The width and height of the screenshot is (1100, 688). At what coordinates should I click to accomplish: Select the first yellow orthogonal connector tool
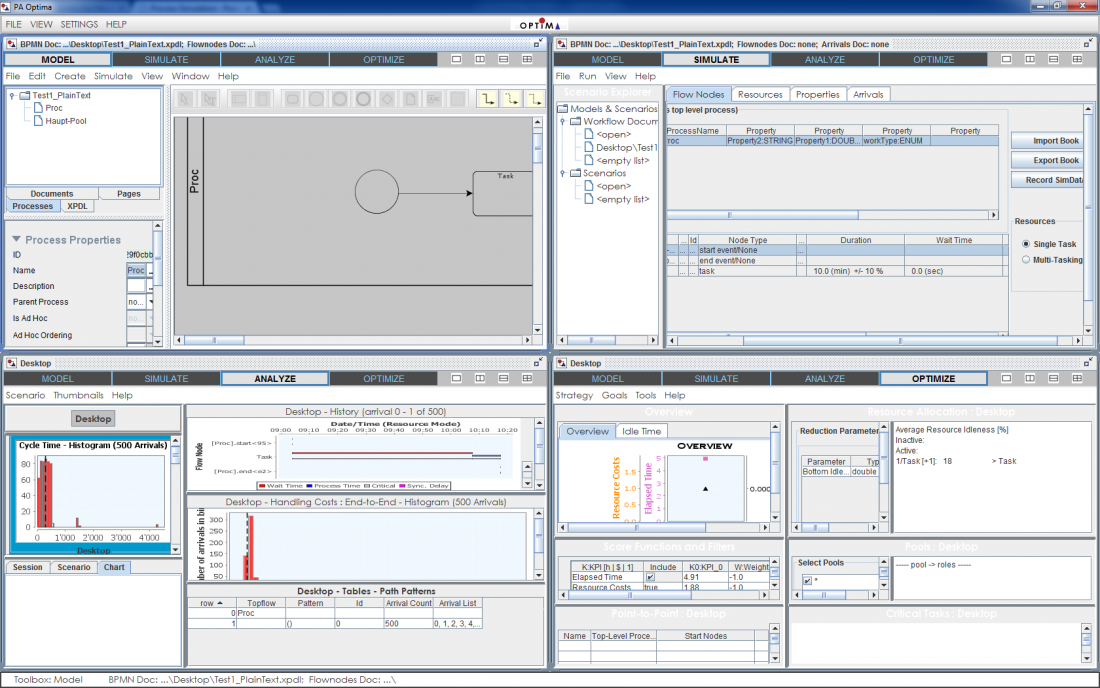point(487,97)
